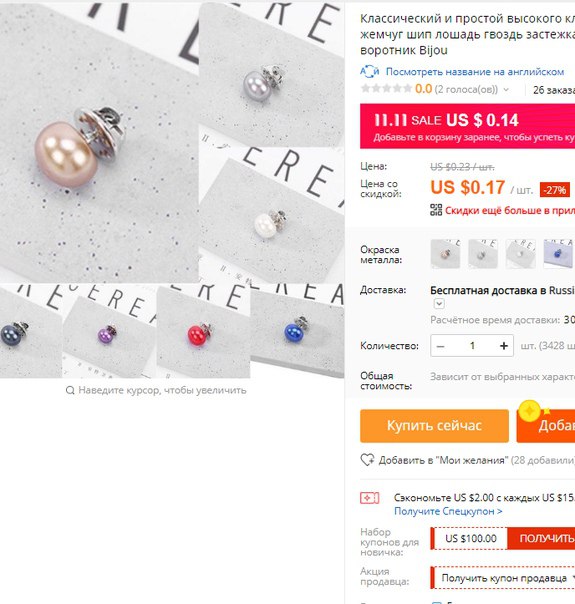575x604 pixels.
Task: Decrease quantity with the minus button
Action: (441, 346)
